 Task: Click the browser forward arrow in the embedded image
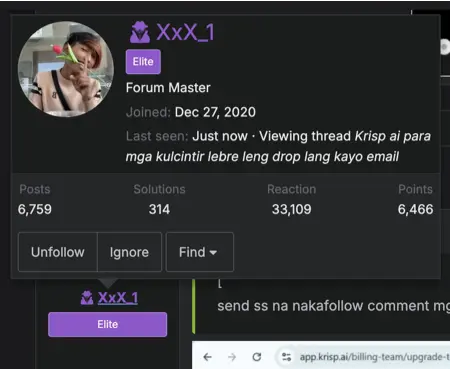pyautogui.click(x=232, y=357)
